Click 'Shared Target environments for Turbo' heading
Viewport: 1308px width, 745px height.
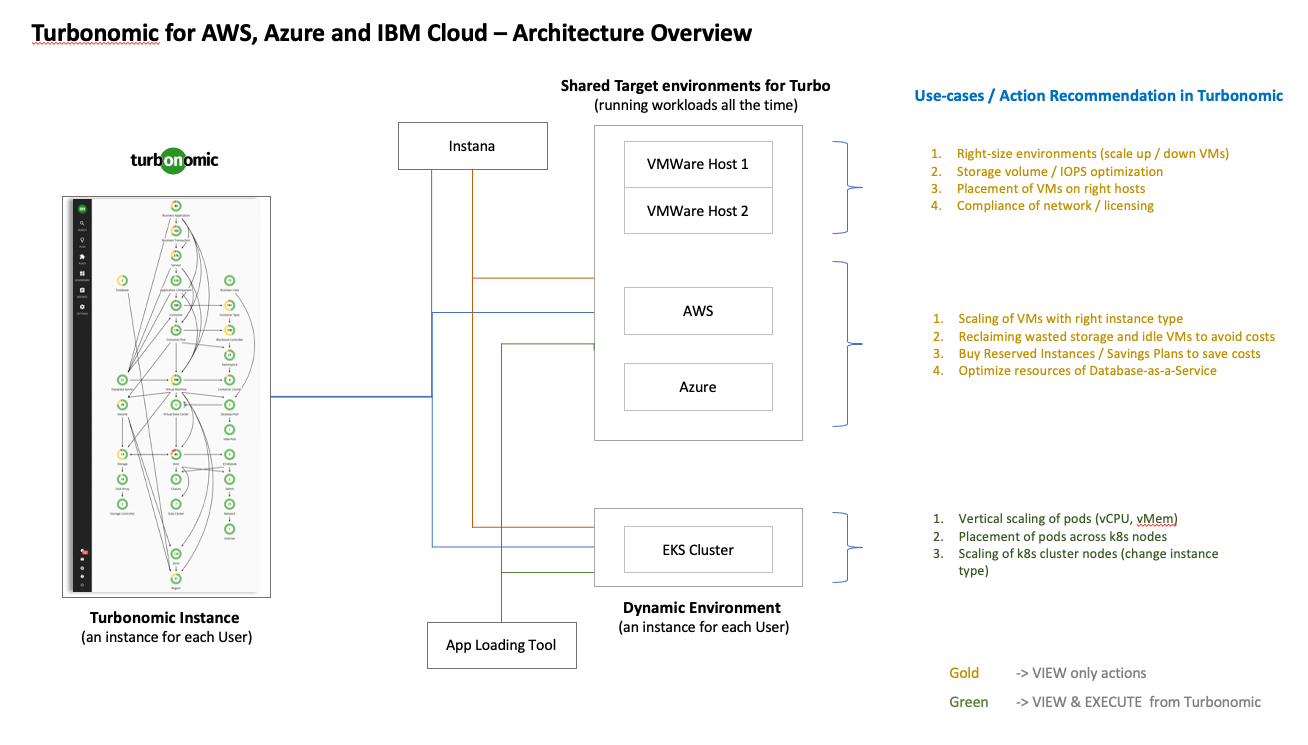(x=696, y=86)
